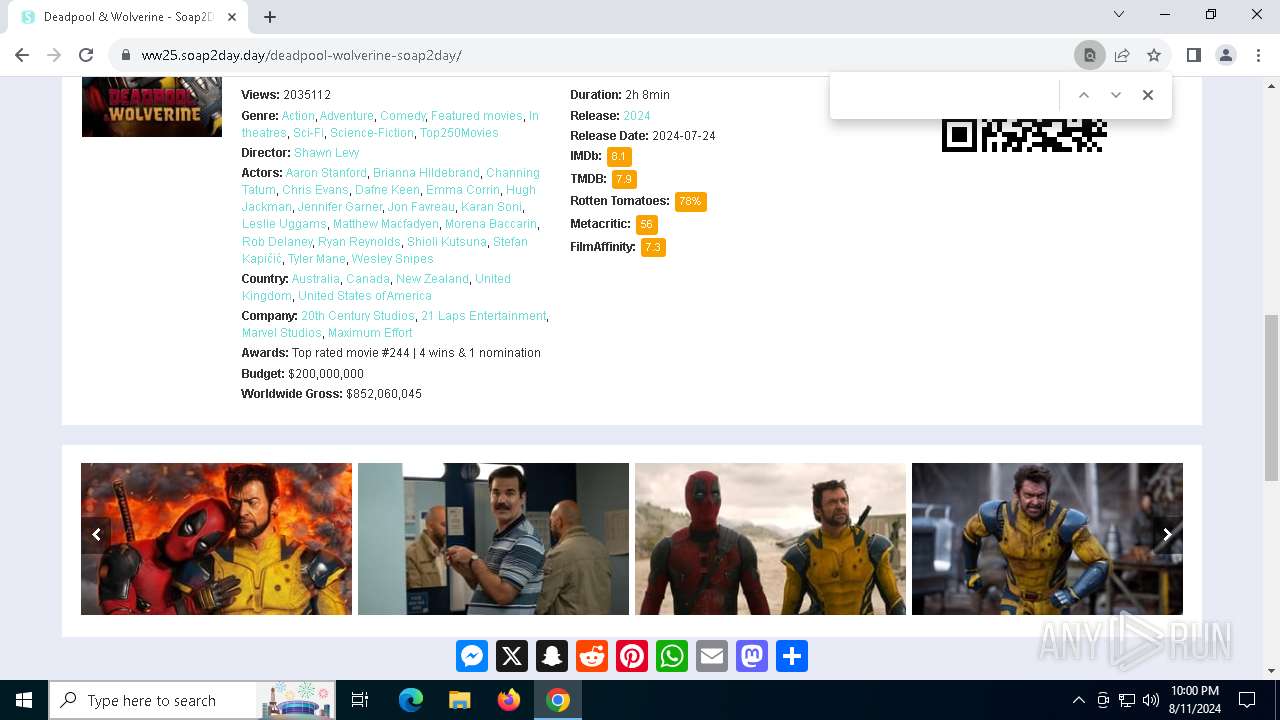Viewport: 1280px width, 720px height.
Task: Open the Science-Fiction genre link
Action: pyautogui.click(x=372, y=133)
